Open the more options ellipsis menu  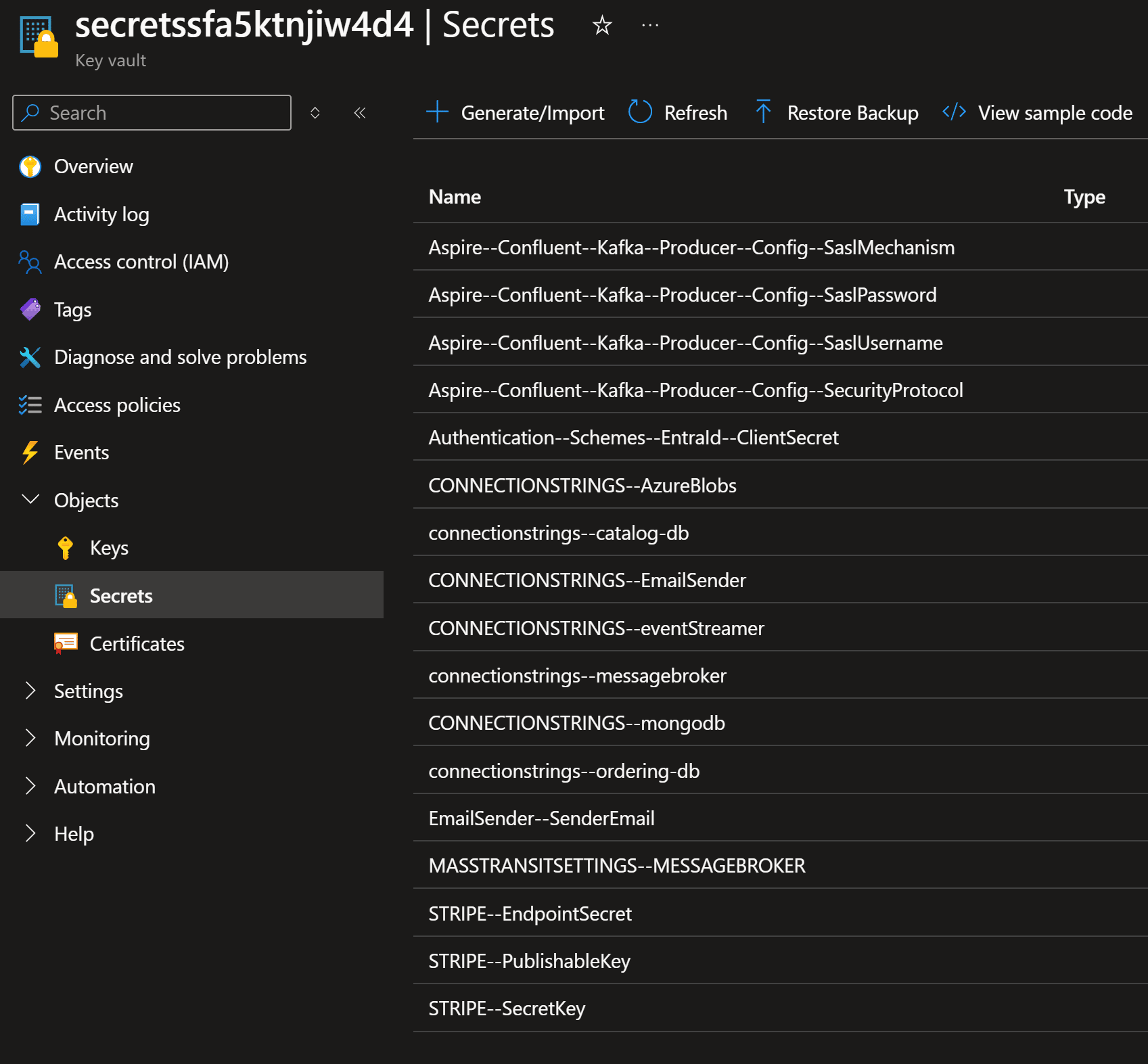click(x=649, y=26)
